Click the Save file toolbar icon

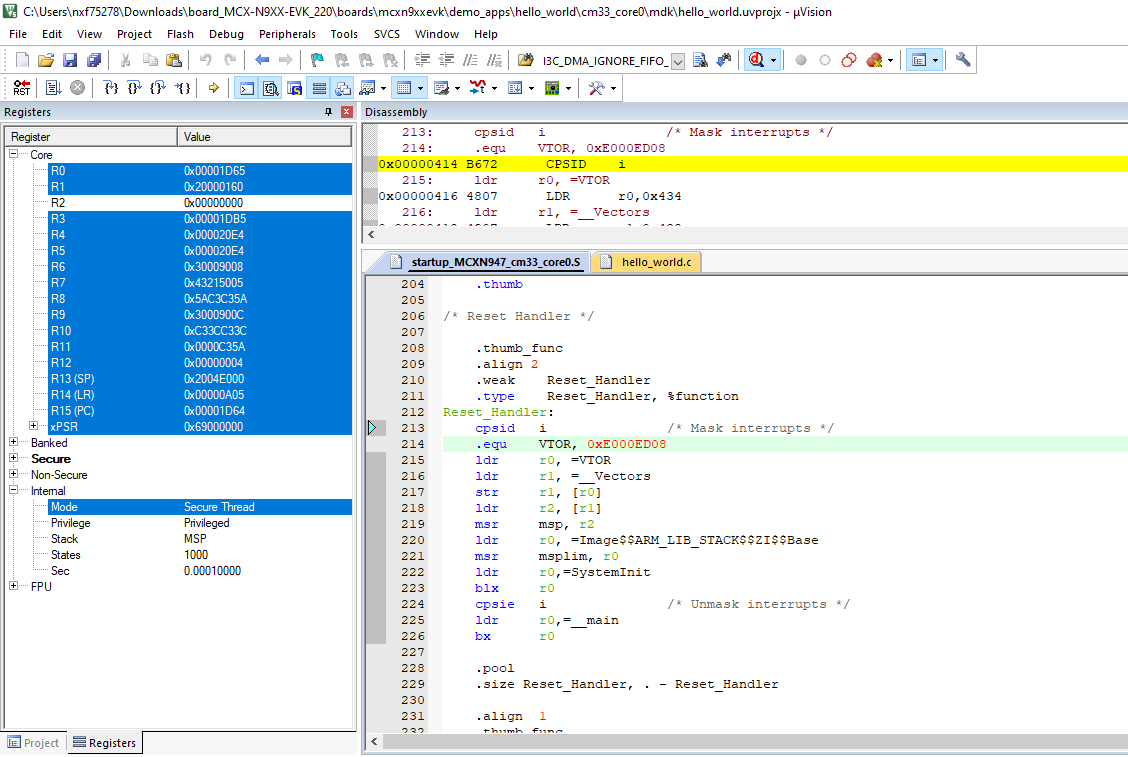pos(70,60)
